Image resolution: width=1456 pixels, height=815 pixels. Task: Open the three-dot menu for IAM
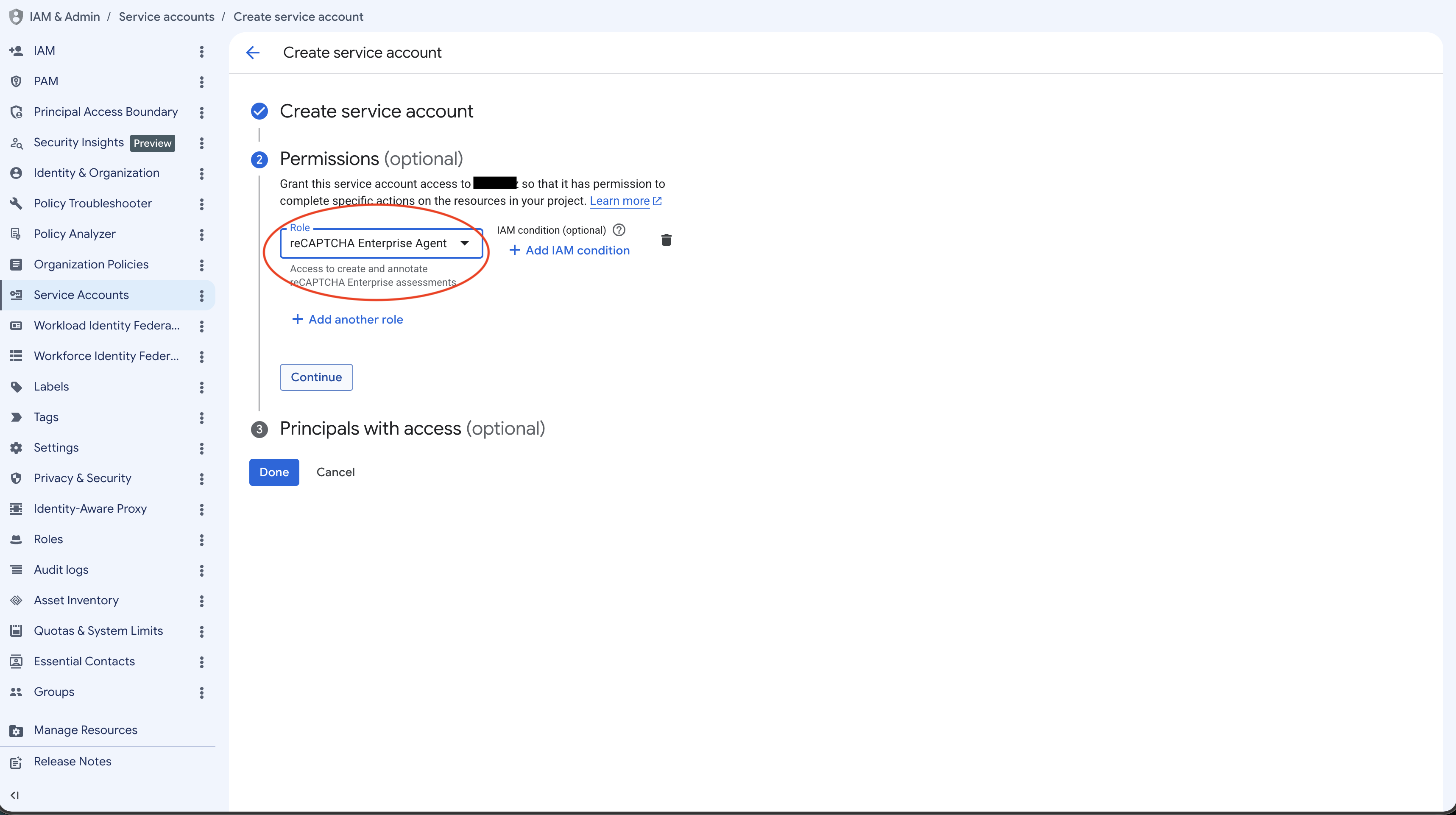tap(202, 51)
